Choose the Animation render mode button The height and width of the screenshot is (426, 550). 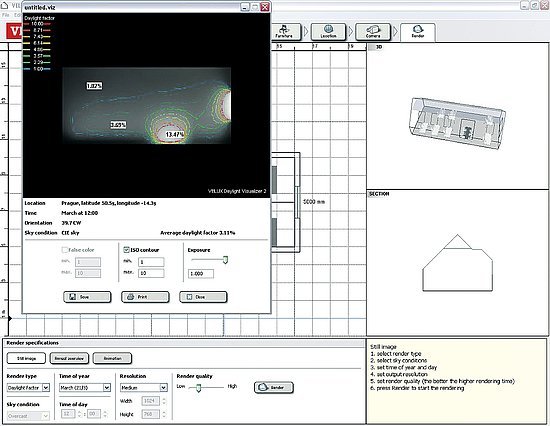[113, 358]
